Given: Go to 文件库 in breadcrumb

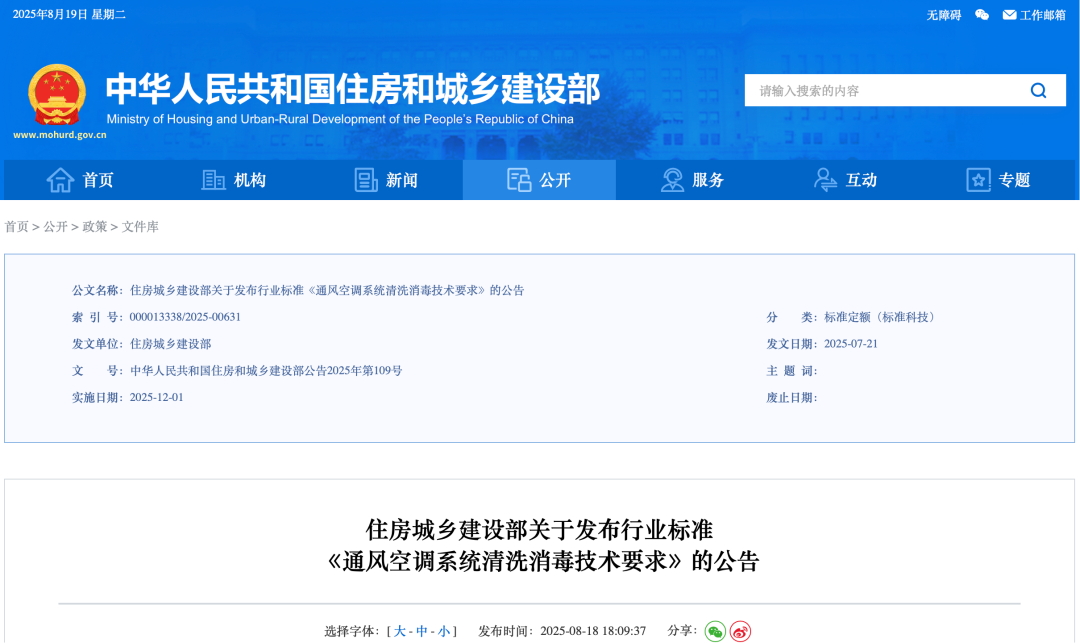Looking at the screenshot, I should click(x=140, y=226).
